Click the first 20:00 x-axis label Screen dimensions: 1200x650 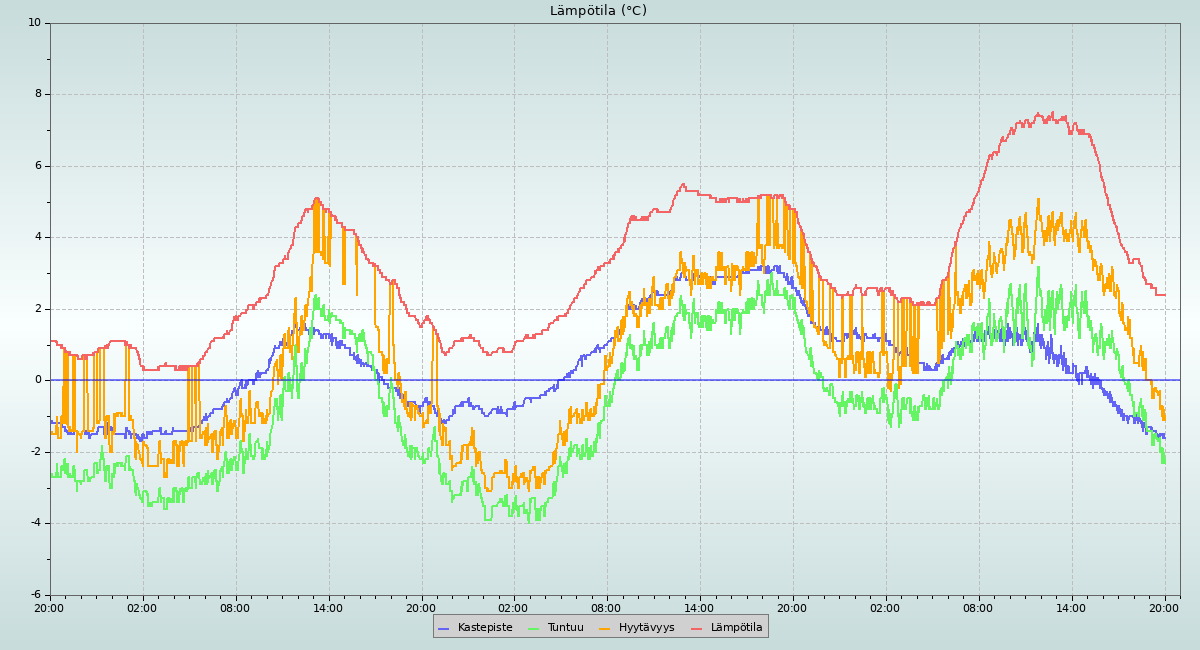click(x=50, y=607)
